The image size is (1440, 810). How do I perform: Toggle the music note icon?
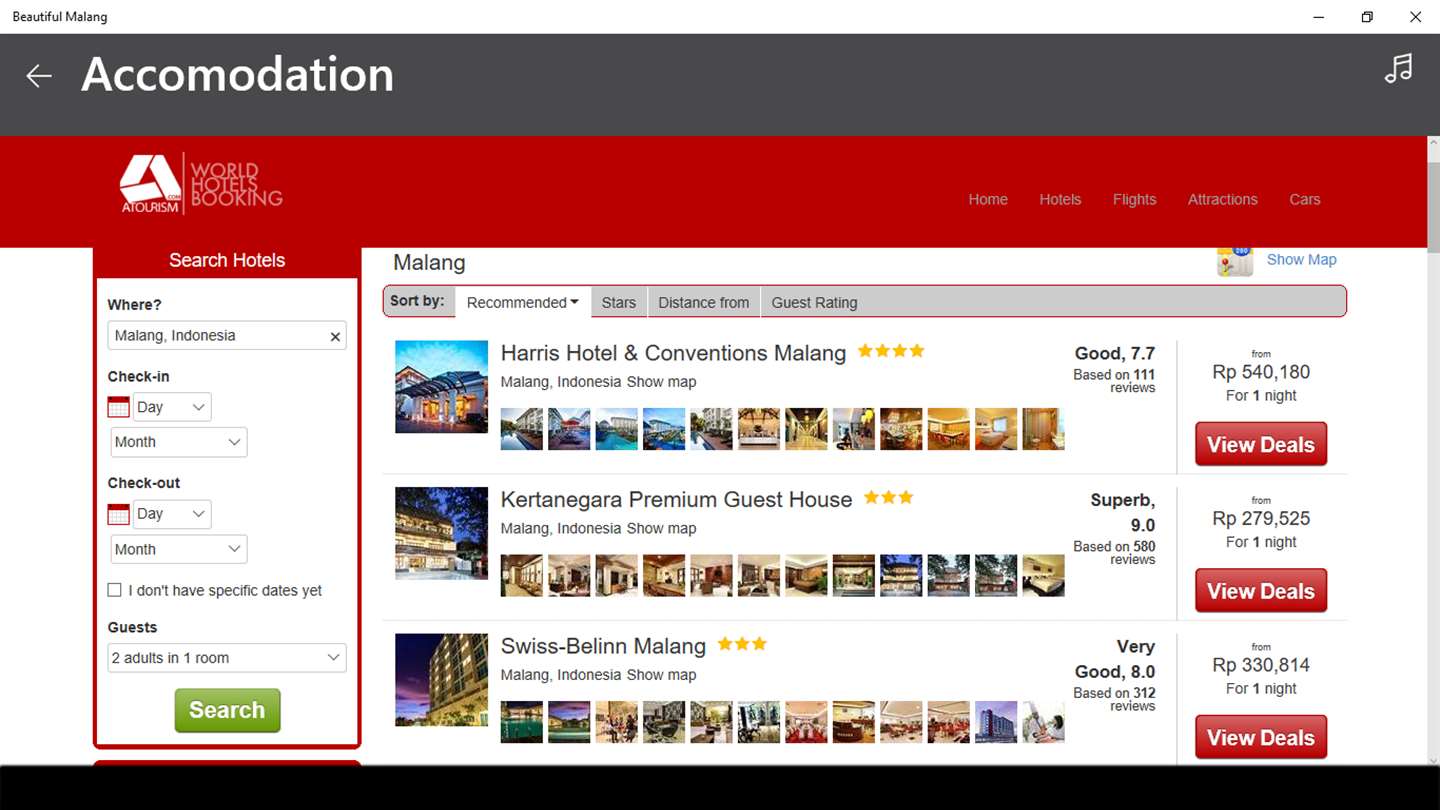(1398, 68)
